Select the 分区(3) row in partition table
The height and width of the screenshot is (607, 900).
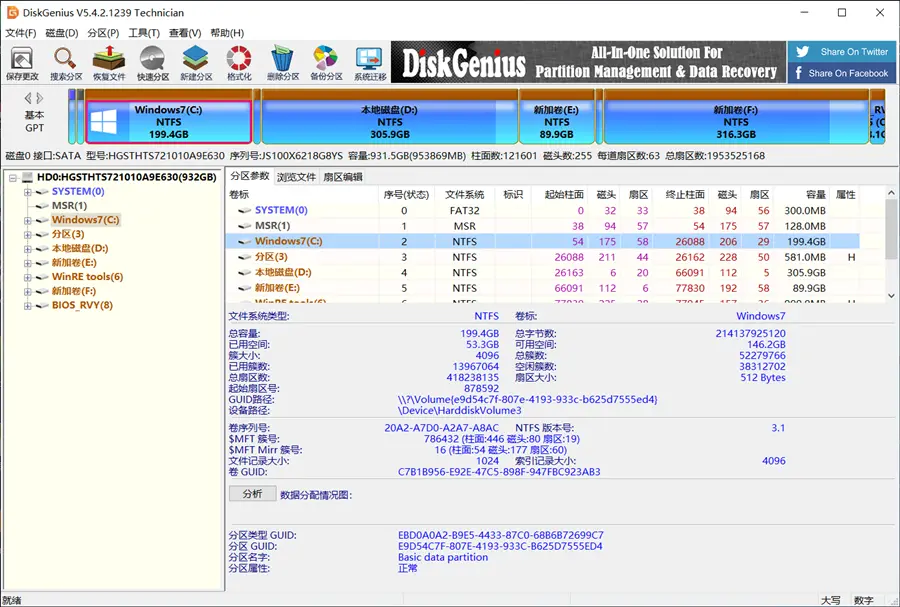(x=543, y=257)
